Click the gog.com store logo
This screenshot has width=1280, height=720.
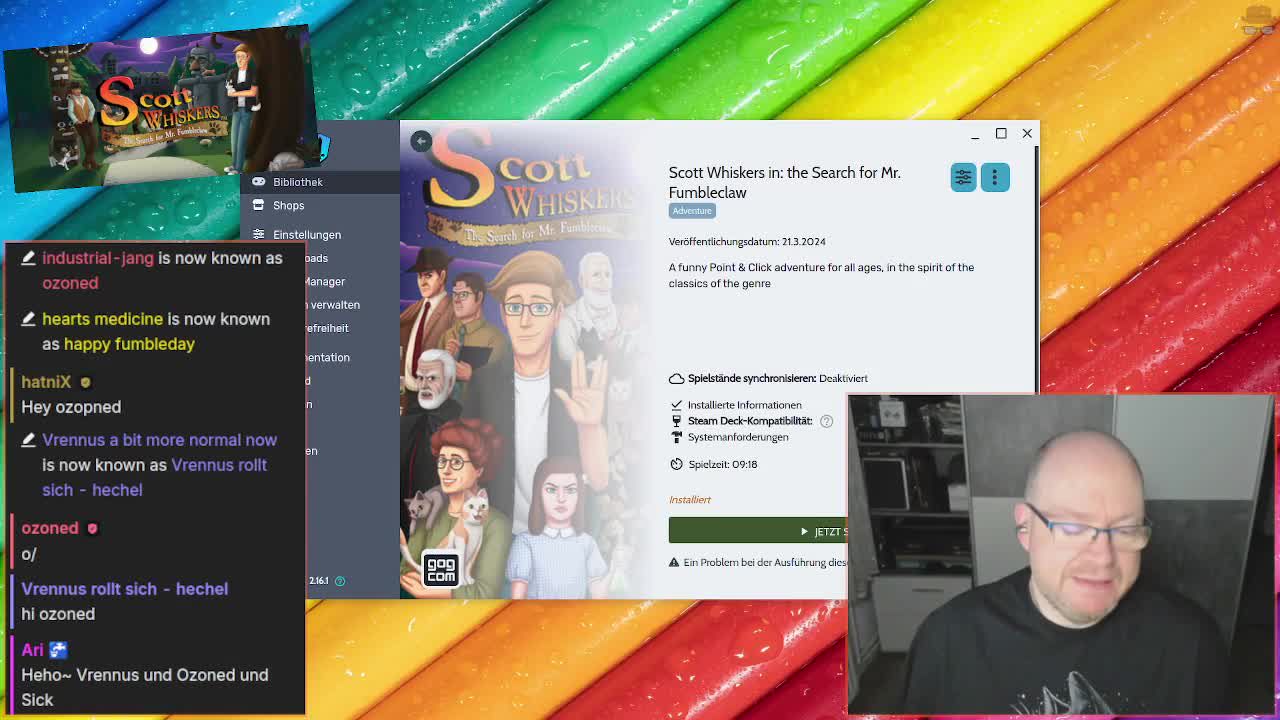pyautogui.click(x=441, y=569)
